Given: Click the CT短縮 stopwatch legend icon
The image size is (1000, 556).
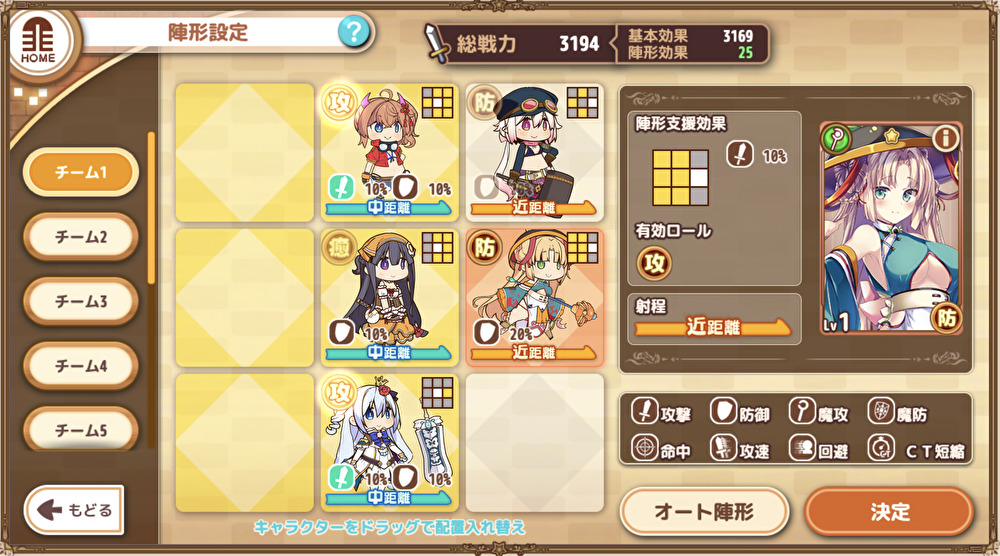Looking at the screenshot, I should tap(881, 448).
